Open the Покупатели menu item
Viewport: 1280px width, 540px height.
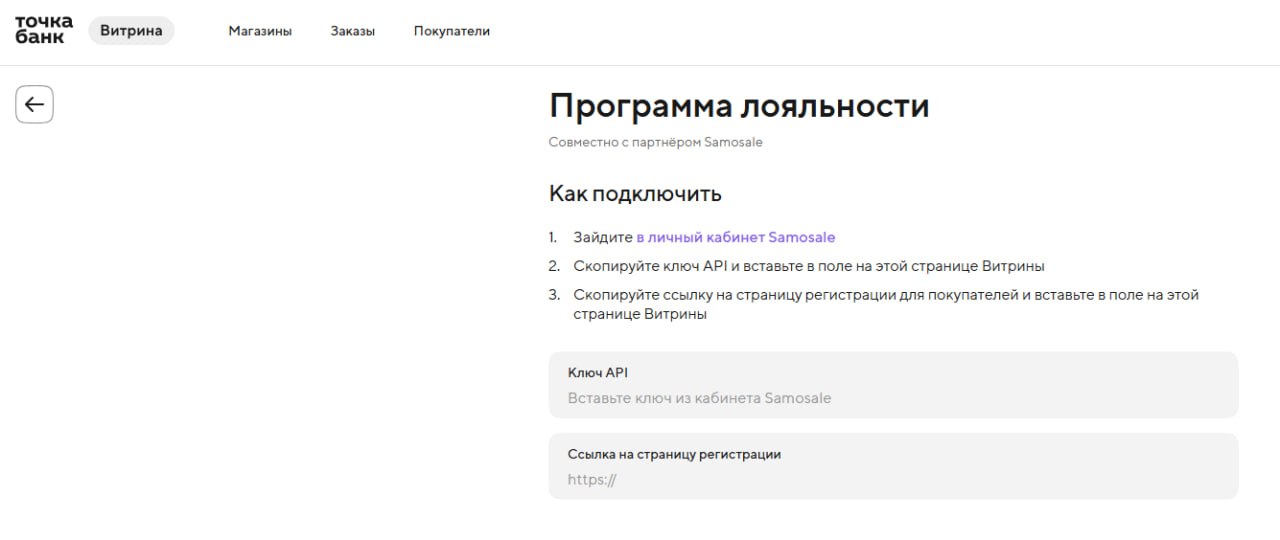coord(452,31)
